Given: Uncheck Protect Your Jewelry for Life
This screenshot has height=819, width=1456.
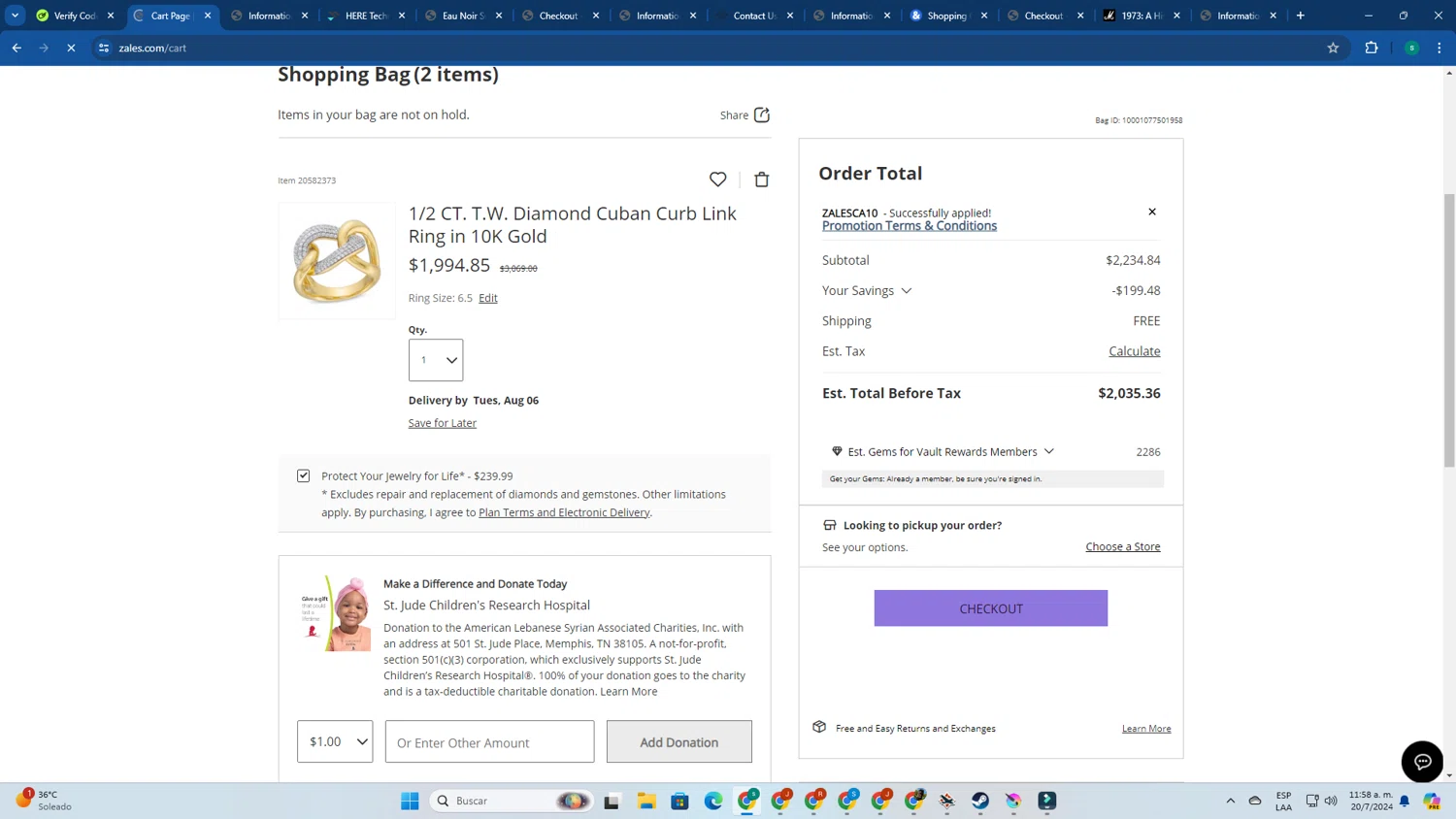Looking at the screenshot, I should [304, 475].
